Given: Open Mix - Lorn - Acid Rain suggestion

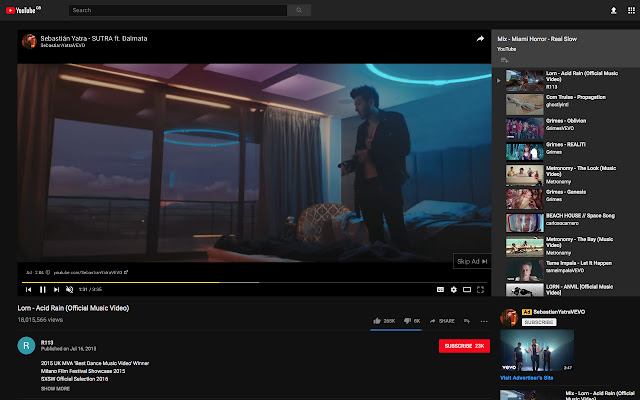Looking at the screenshot, I should click(567, 395).
